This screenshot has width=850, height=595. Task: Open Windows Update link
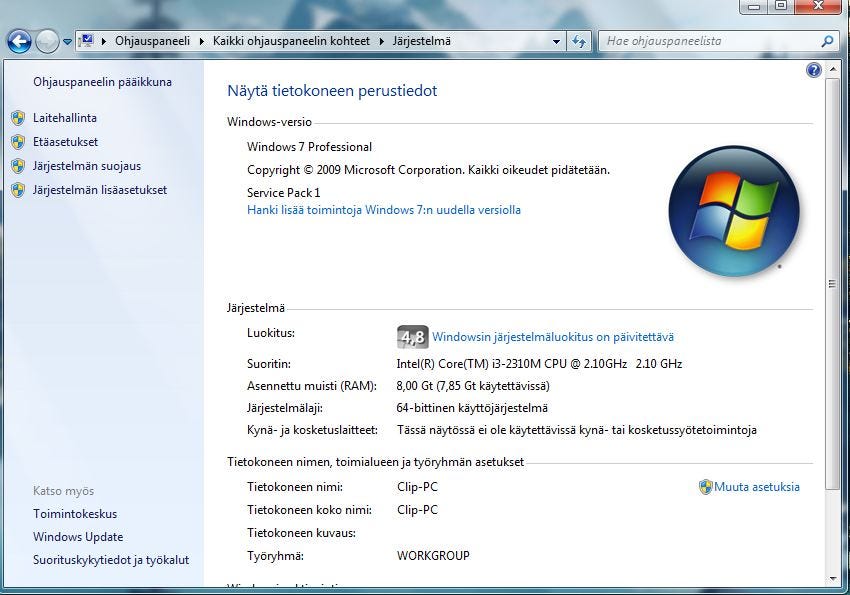click(78, 537)
